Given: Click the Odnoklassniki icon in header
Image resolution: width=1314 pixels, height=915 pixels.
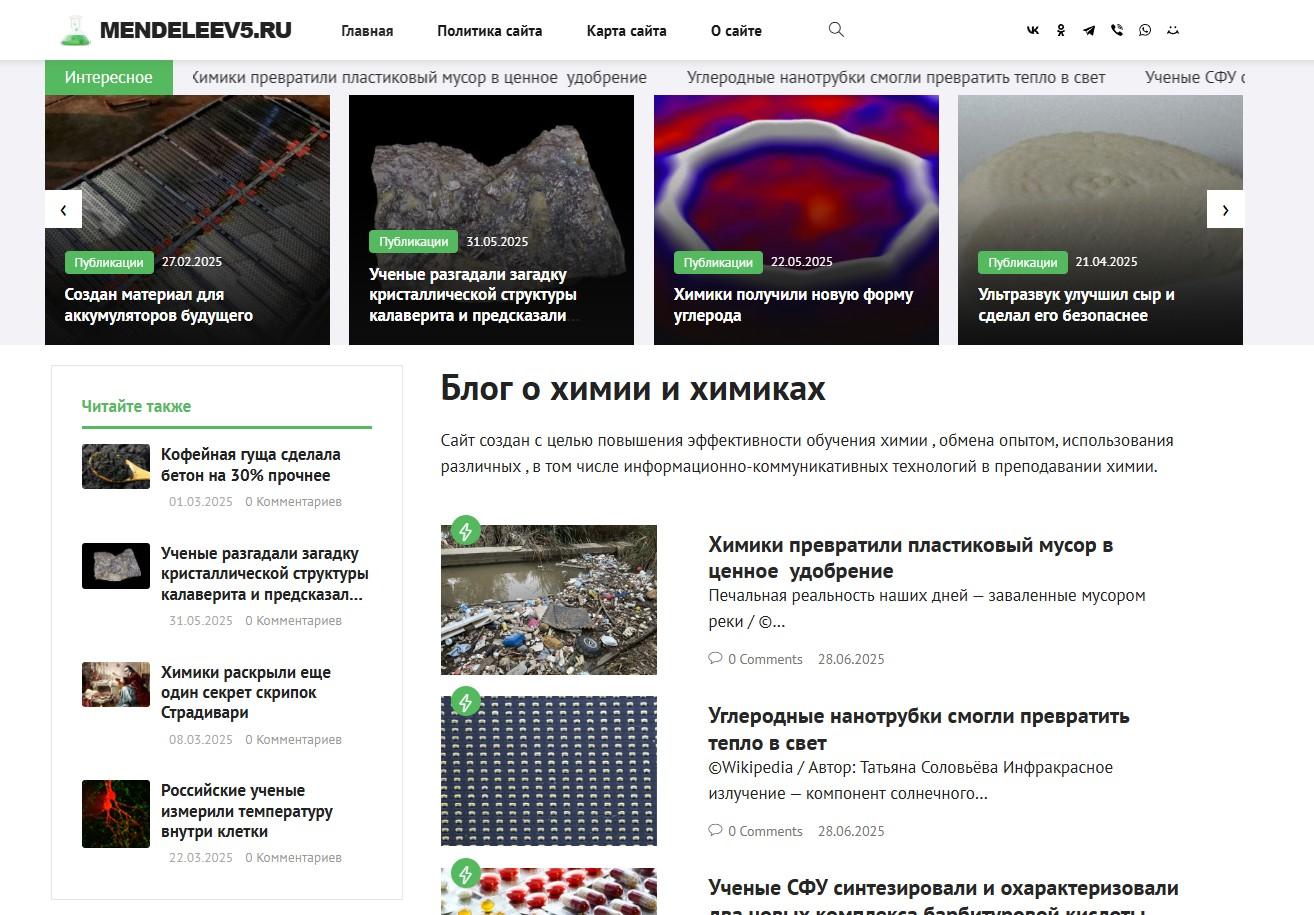Looking at the screenshot, I should coord(1061,30).
